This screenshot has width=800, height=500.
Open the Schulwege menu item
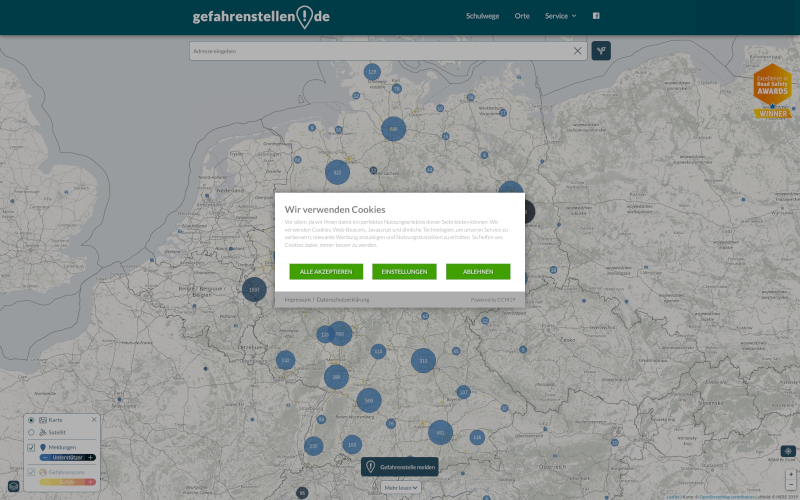point(482,16)
